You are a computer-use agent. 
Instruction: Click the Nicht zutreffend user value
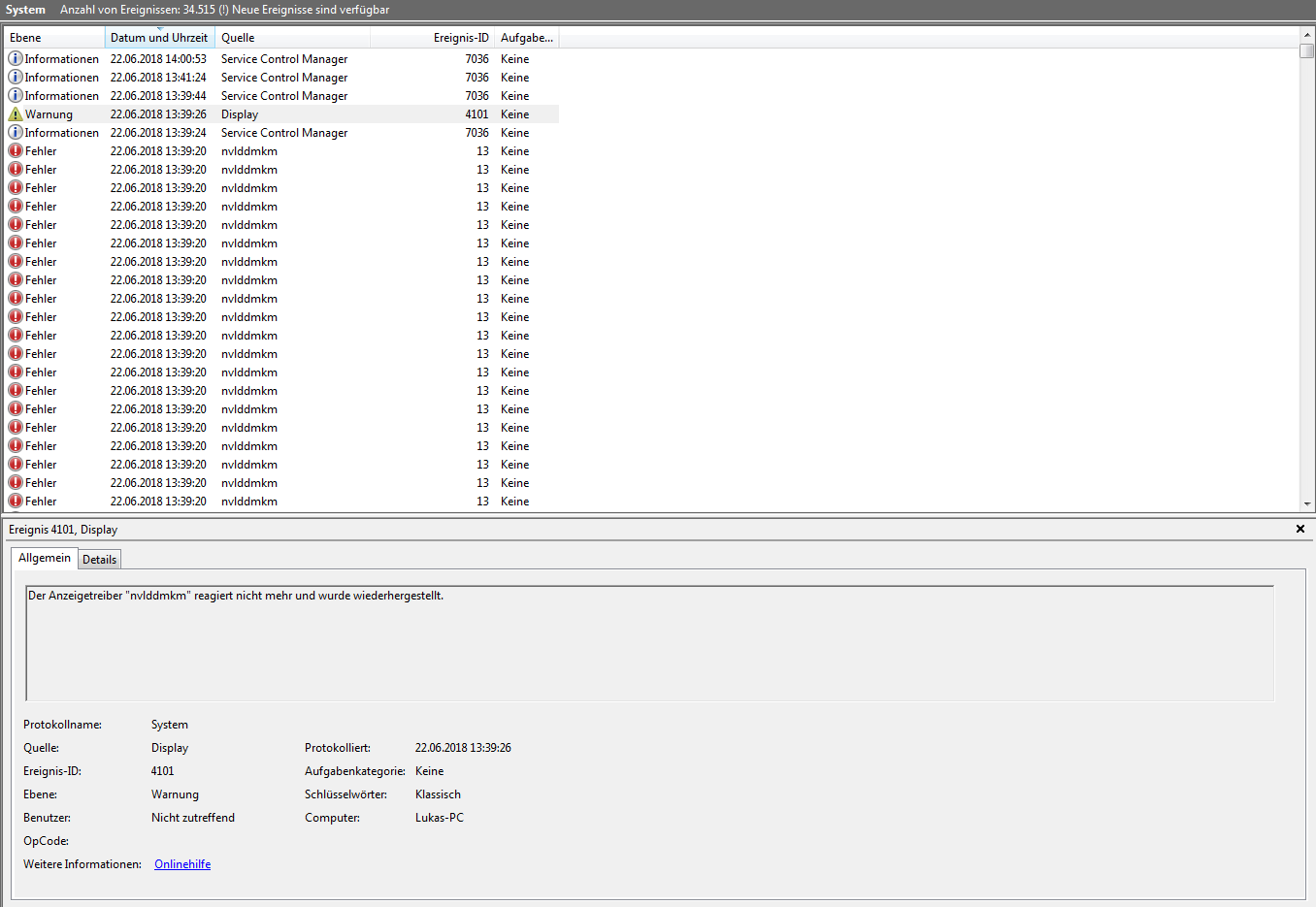click(x=193, y=818)
